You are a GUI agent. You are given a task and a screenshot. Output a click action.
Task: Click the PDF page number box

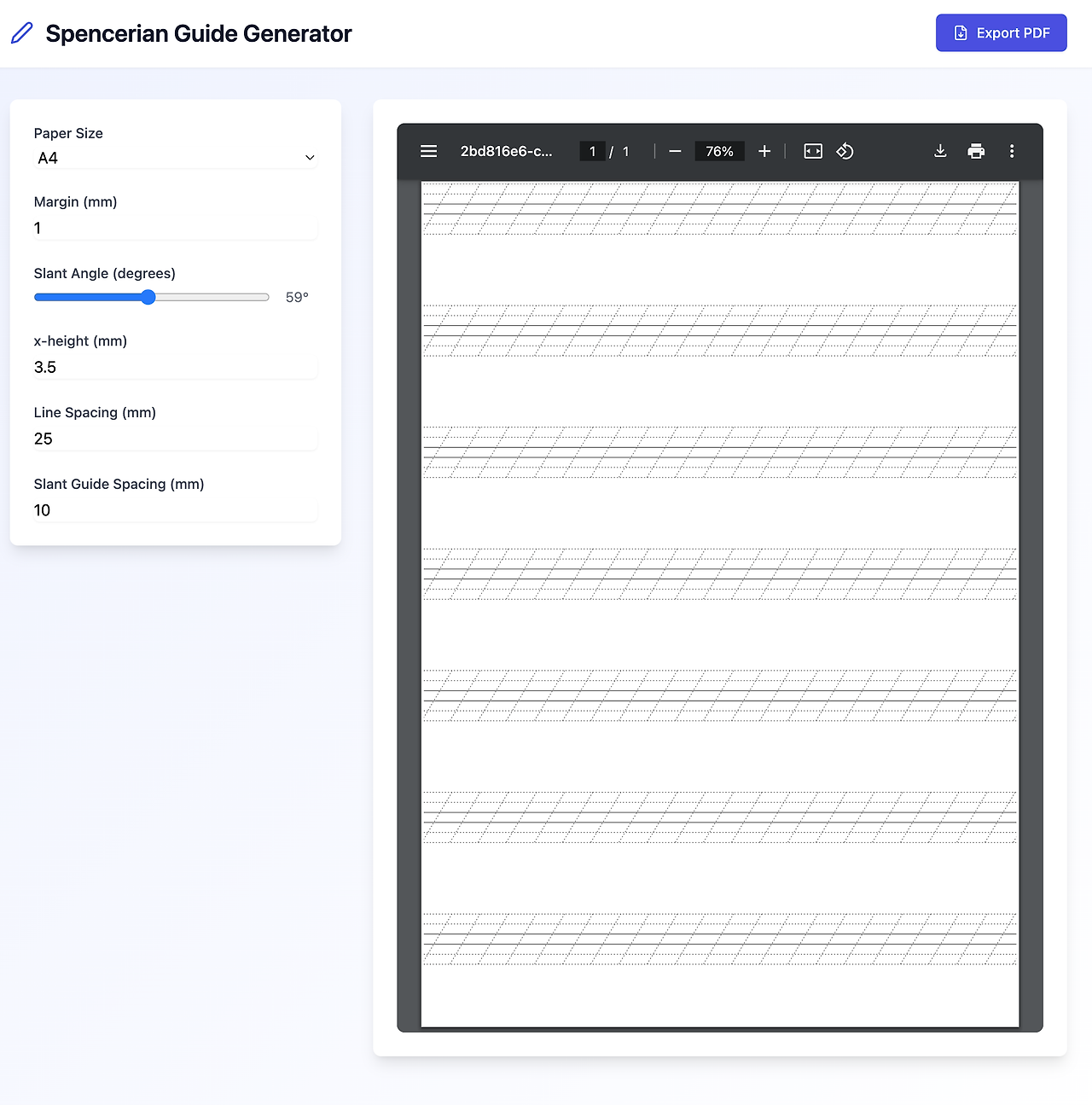592,151
